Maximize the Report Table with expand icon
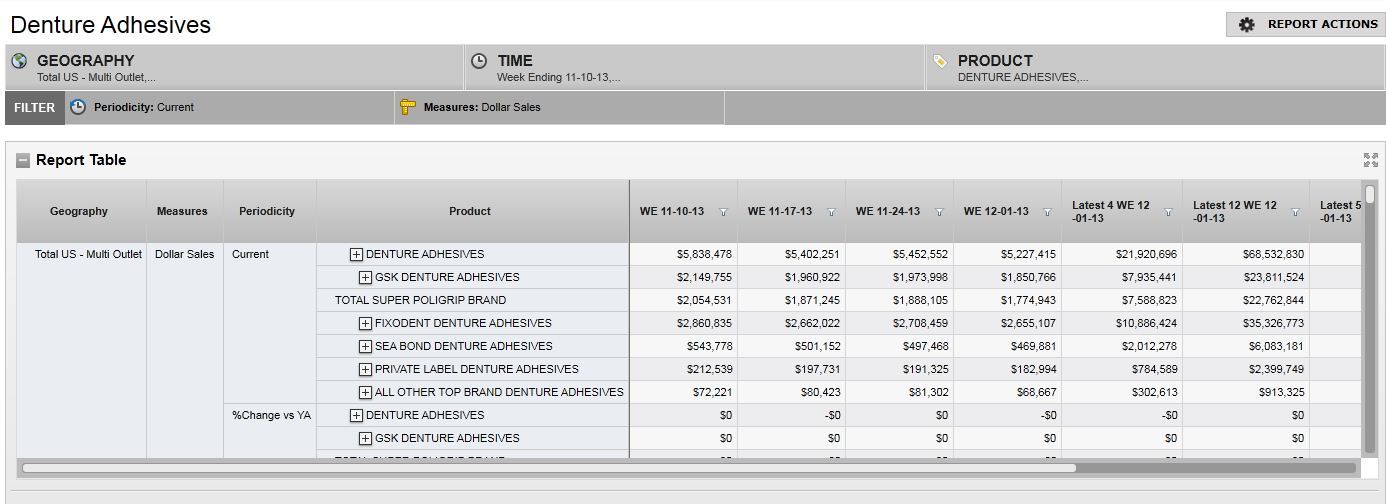 [1370, 160]
